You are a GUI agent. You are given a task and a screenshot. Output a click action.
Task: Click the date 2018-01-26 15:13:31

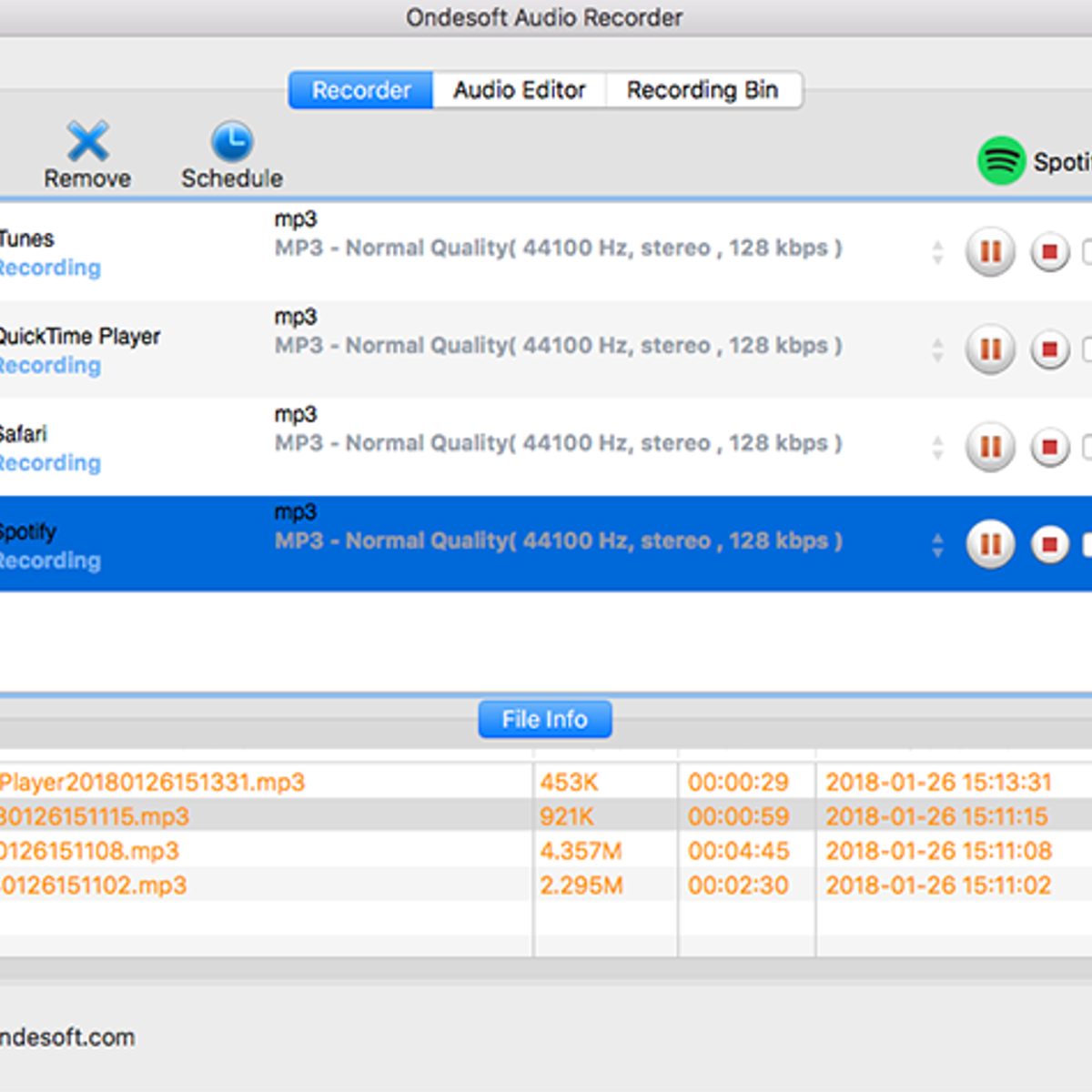click(938, 782)
